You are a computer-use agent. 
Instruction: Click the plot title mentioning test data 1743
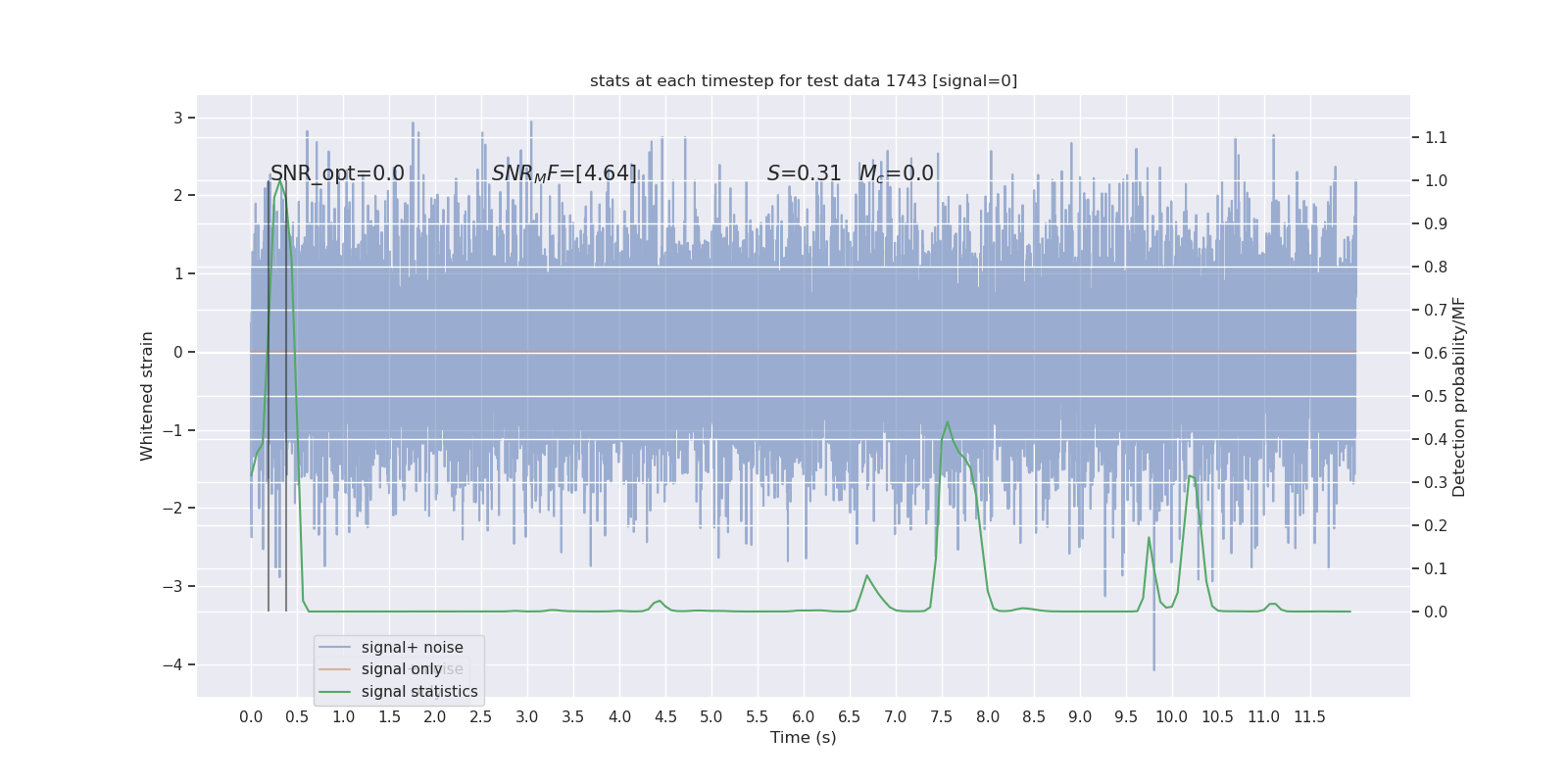click(804, 80)
